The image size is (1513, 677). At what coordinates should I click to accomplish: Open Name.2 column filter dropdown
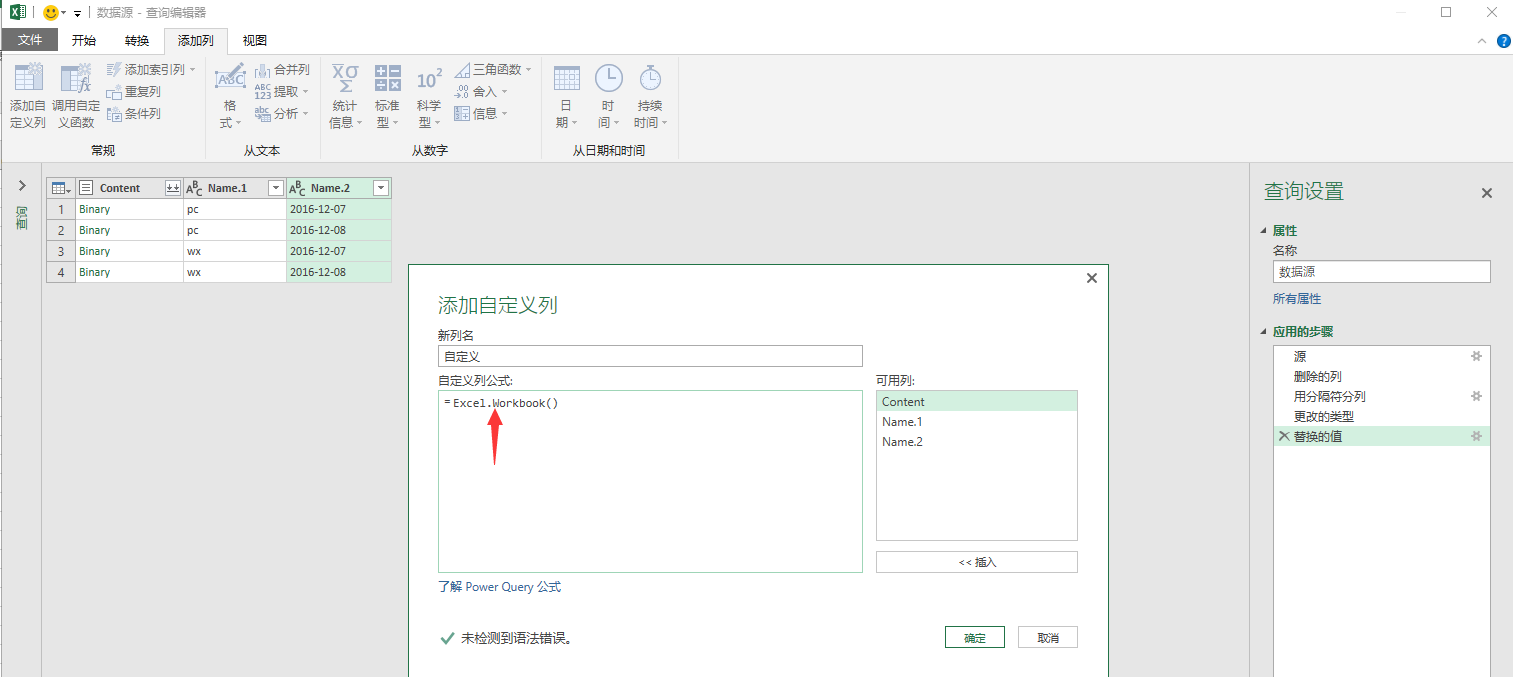tap(380, 188)
